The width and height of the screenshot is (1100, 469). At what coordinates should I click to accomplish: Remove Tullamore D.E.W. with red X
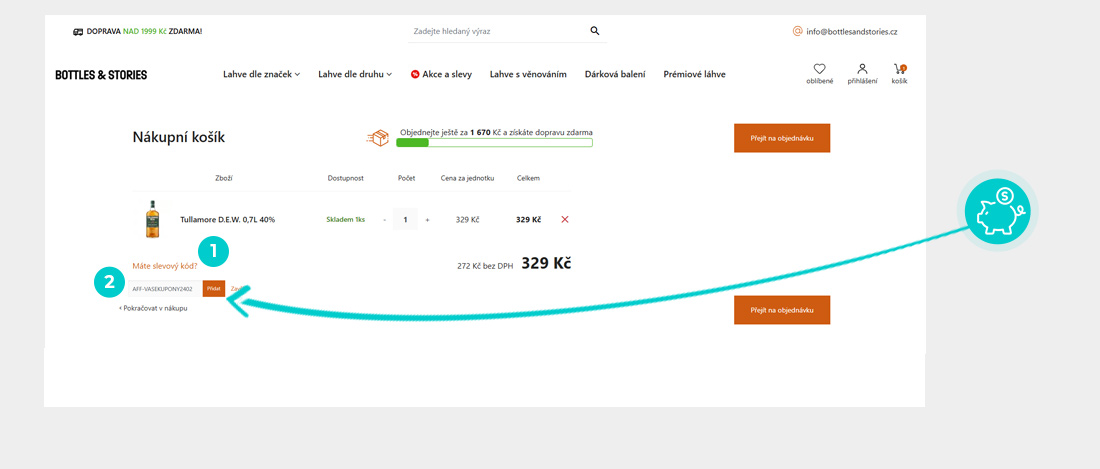565,220
